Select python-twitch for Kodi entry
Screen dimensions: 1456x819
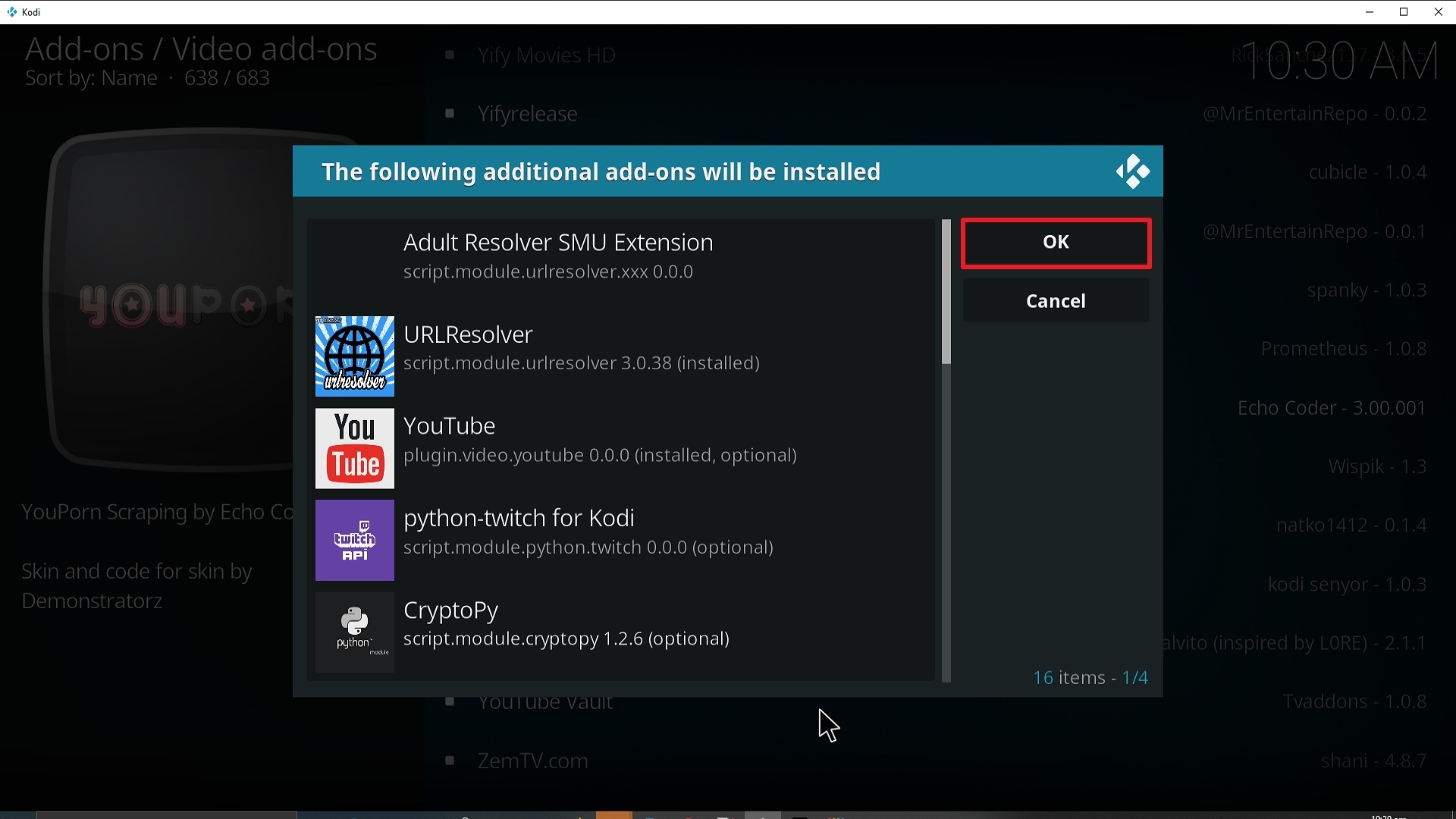coord(621,540)
